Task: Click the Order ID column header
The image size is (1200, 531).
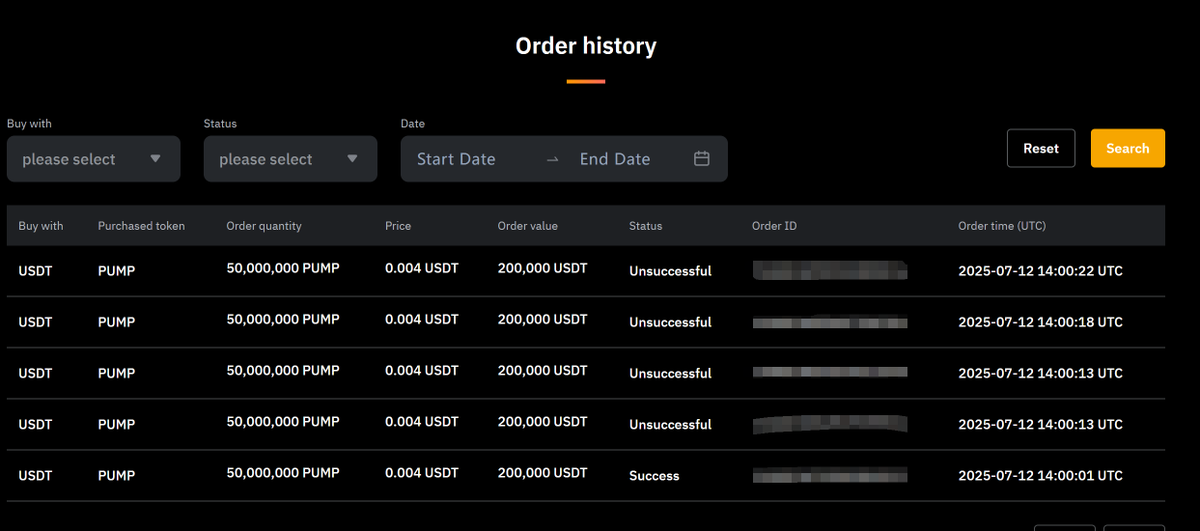Action: pyautogui.click(x=774, y=226)
